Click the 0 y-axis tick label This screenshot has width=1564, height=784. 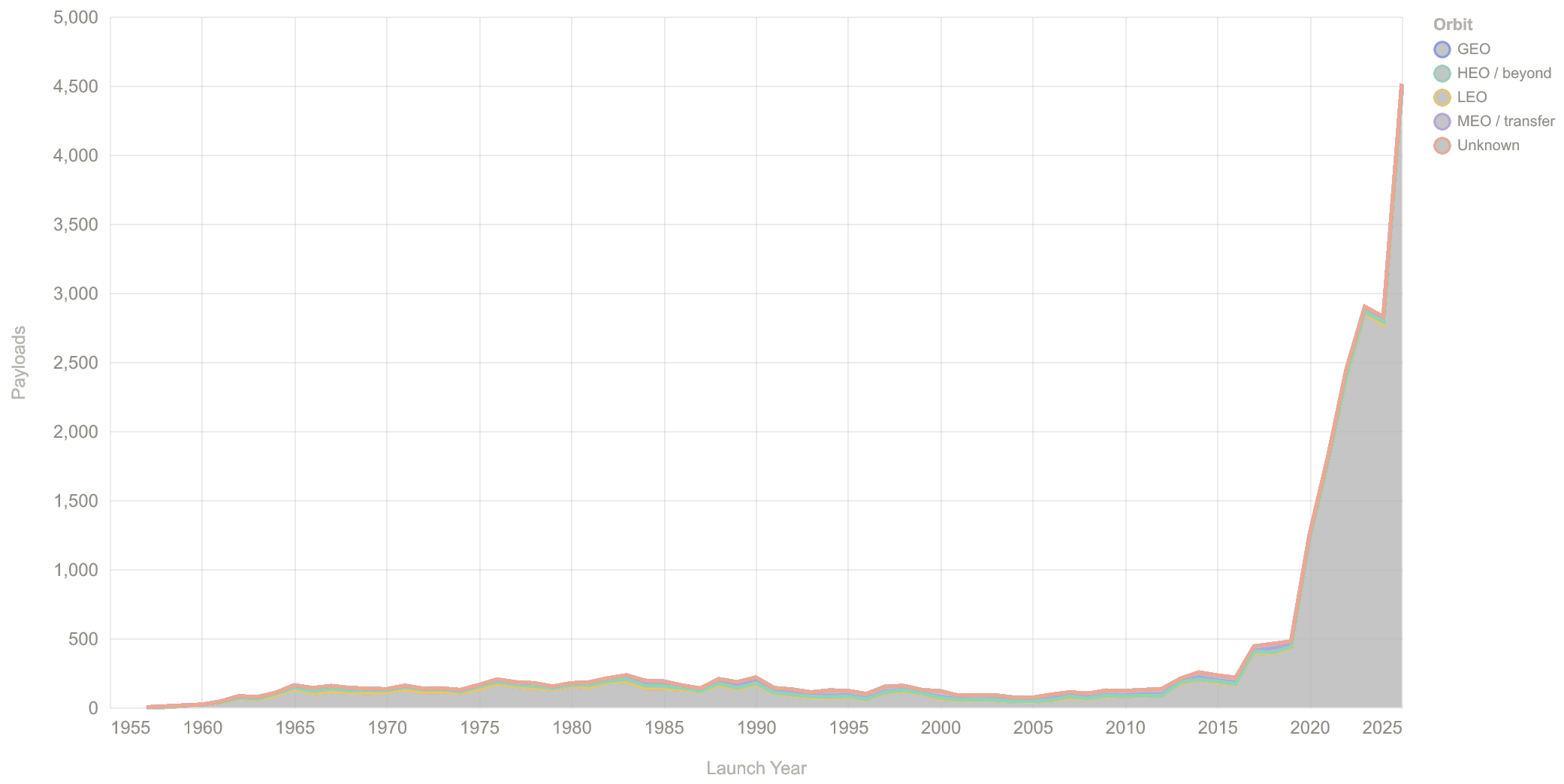click(93, 708)
